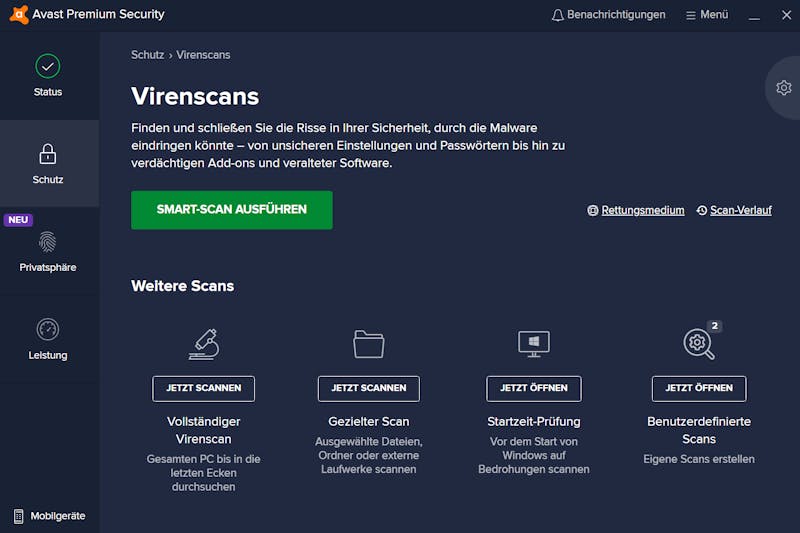Screen dimensions: 800x533
Task: Click the Rettungsmedium lifebuoy icon
Action: coord(592,210)
